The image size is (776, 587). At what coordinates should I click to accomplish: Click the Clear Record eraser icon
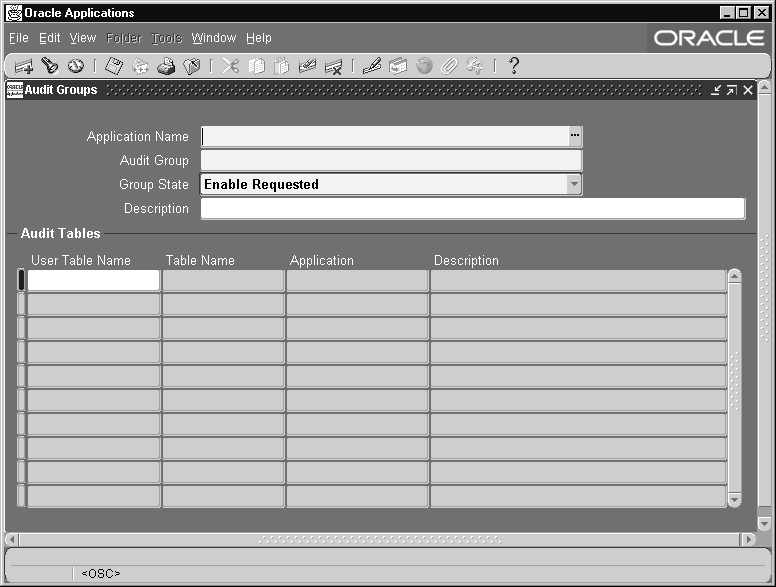click(x=307, y=66)
